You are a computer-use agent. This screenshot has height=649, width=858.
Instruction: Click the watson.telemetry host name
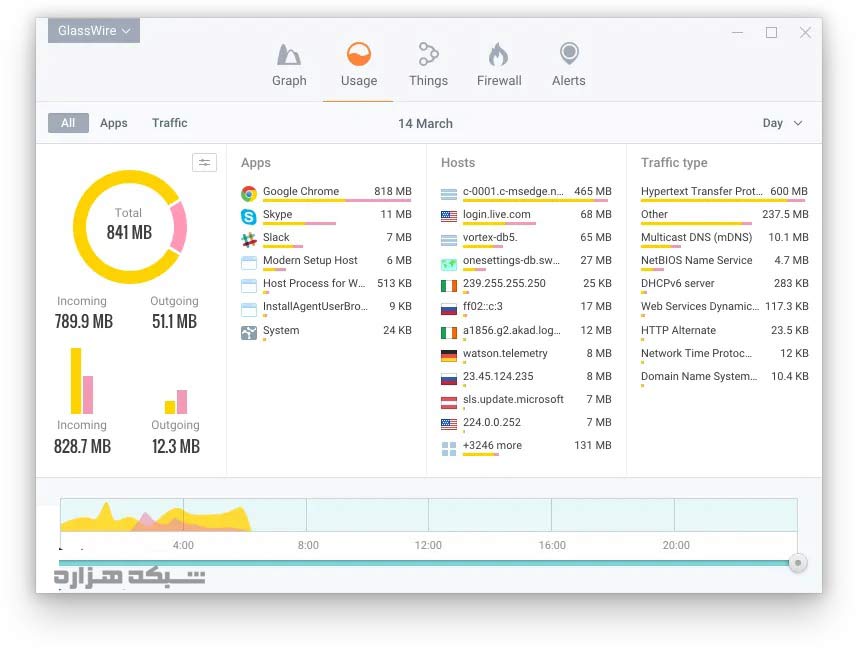click(x=505, y=354)
